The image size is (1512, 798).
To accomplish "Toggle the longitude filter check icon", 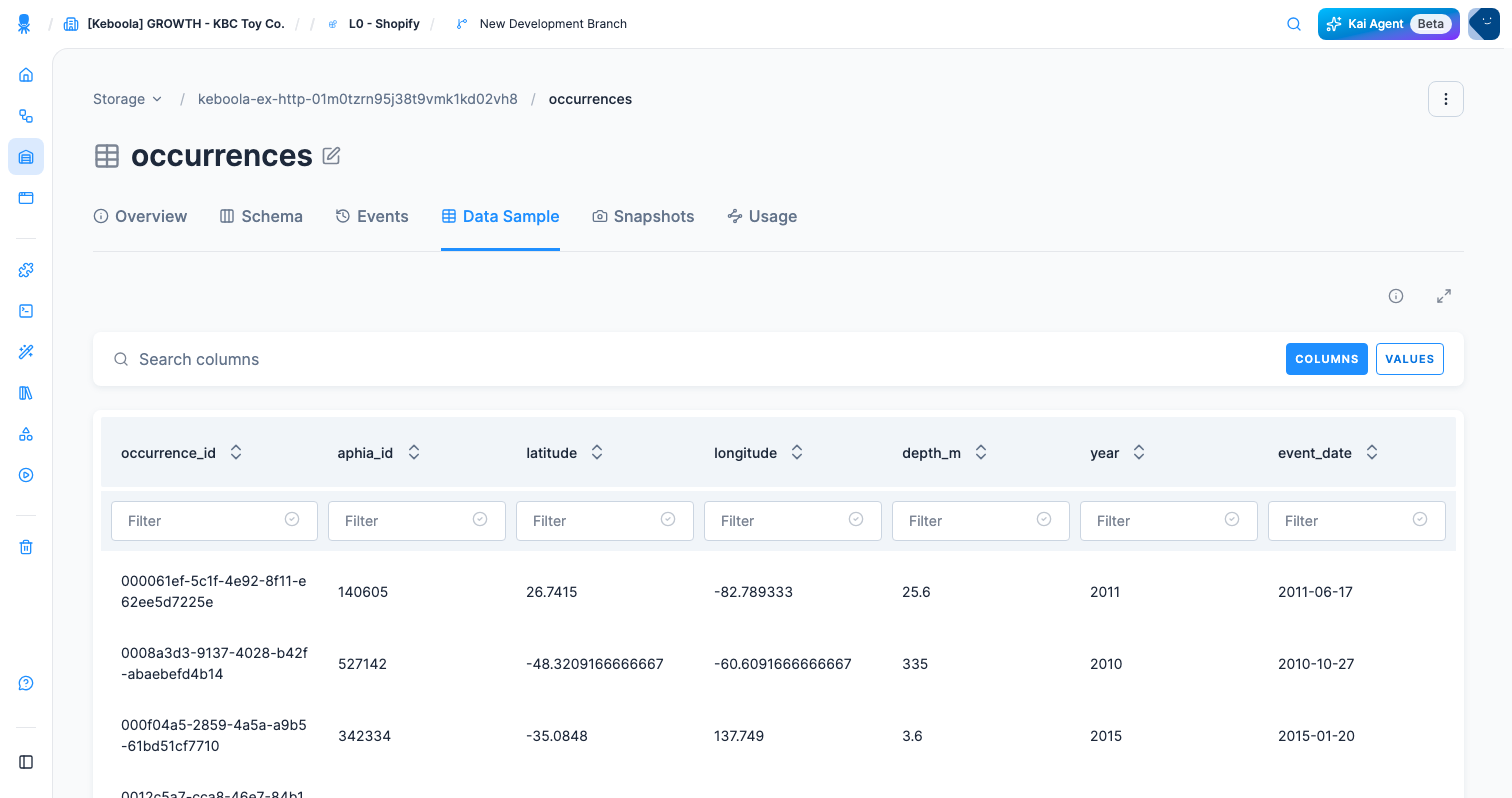I will pyautogui.click(x=856, y=519).
